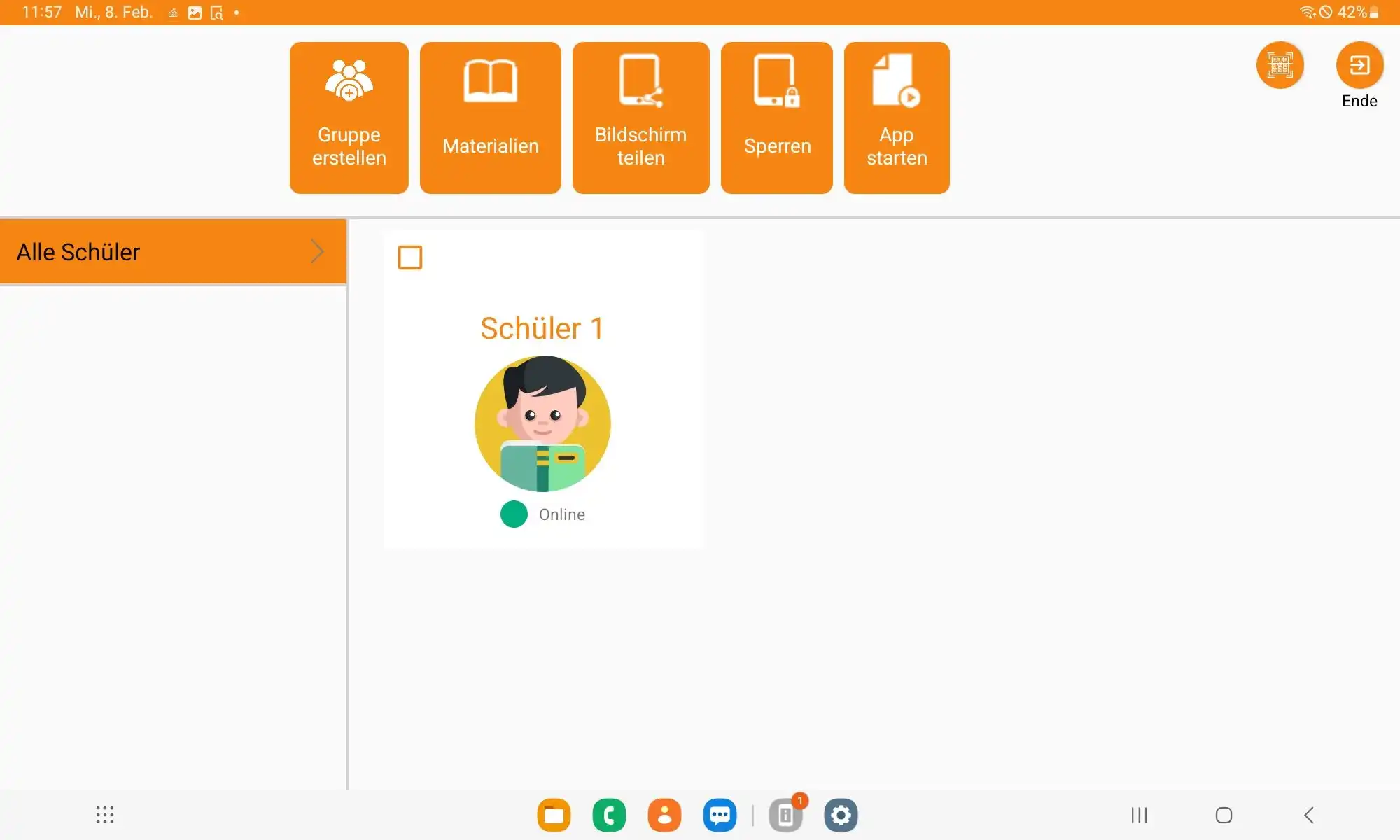Screen dimensions: 1400x840
Task: Tap the Ende exit icon
Action: coord(1359,65)
